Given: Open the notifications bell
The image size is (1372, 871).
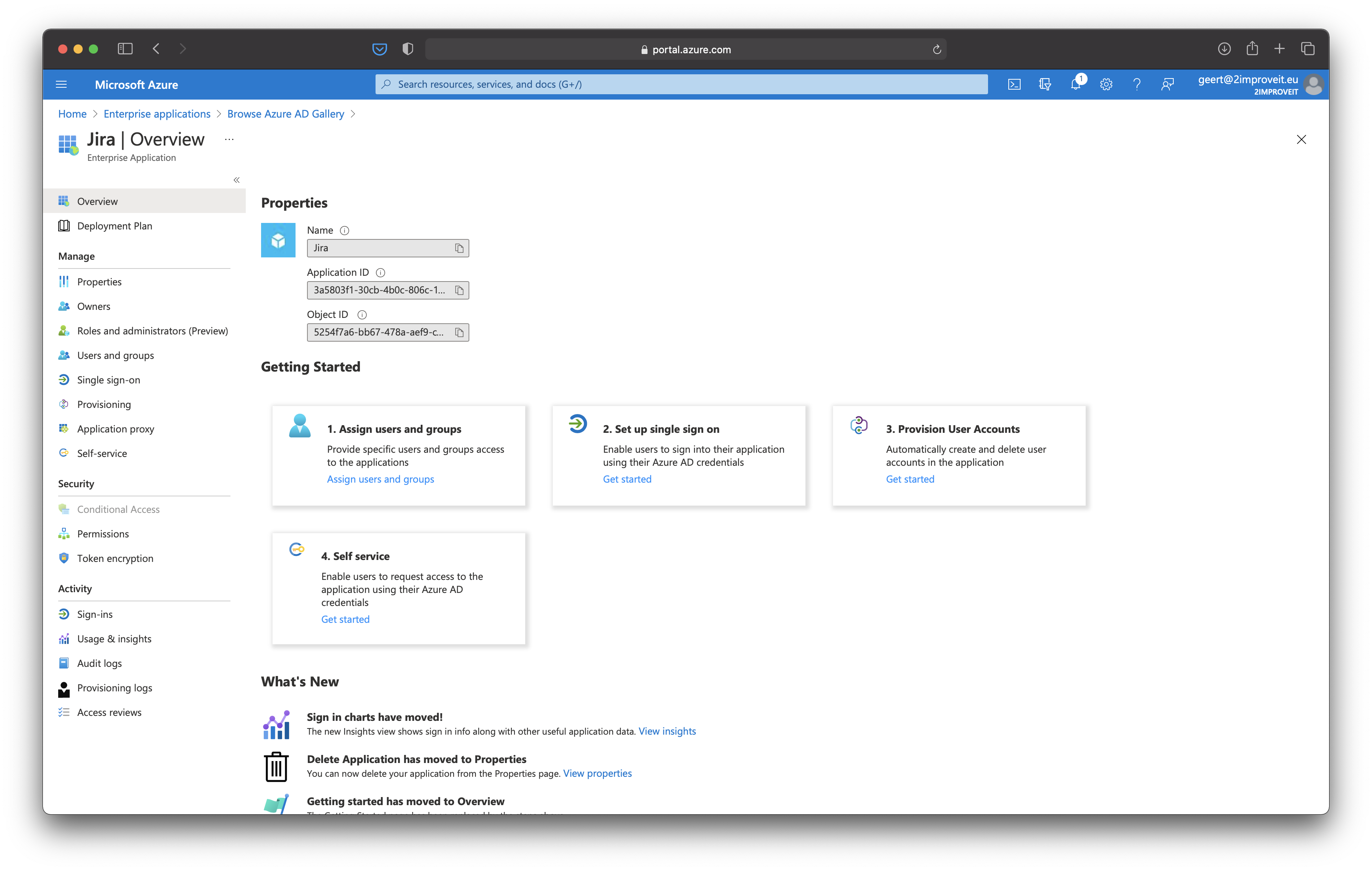Looking at the screenshot, I should tap(1075, 84).
